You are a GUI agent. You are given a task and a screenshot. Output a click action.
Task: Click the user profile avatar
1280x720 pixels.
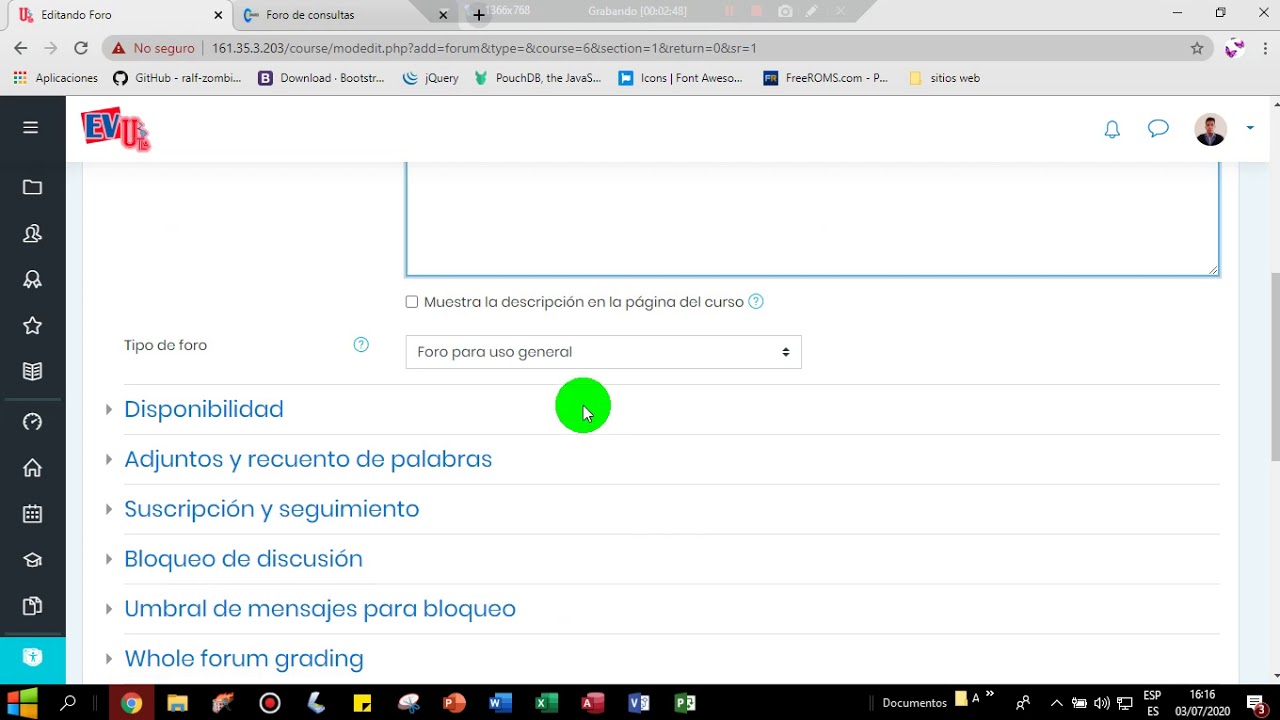click(x=1210, y=129)
